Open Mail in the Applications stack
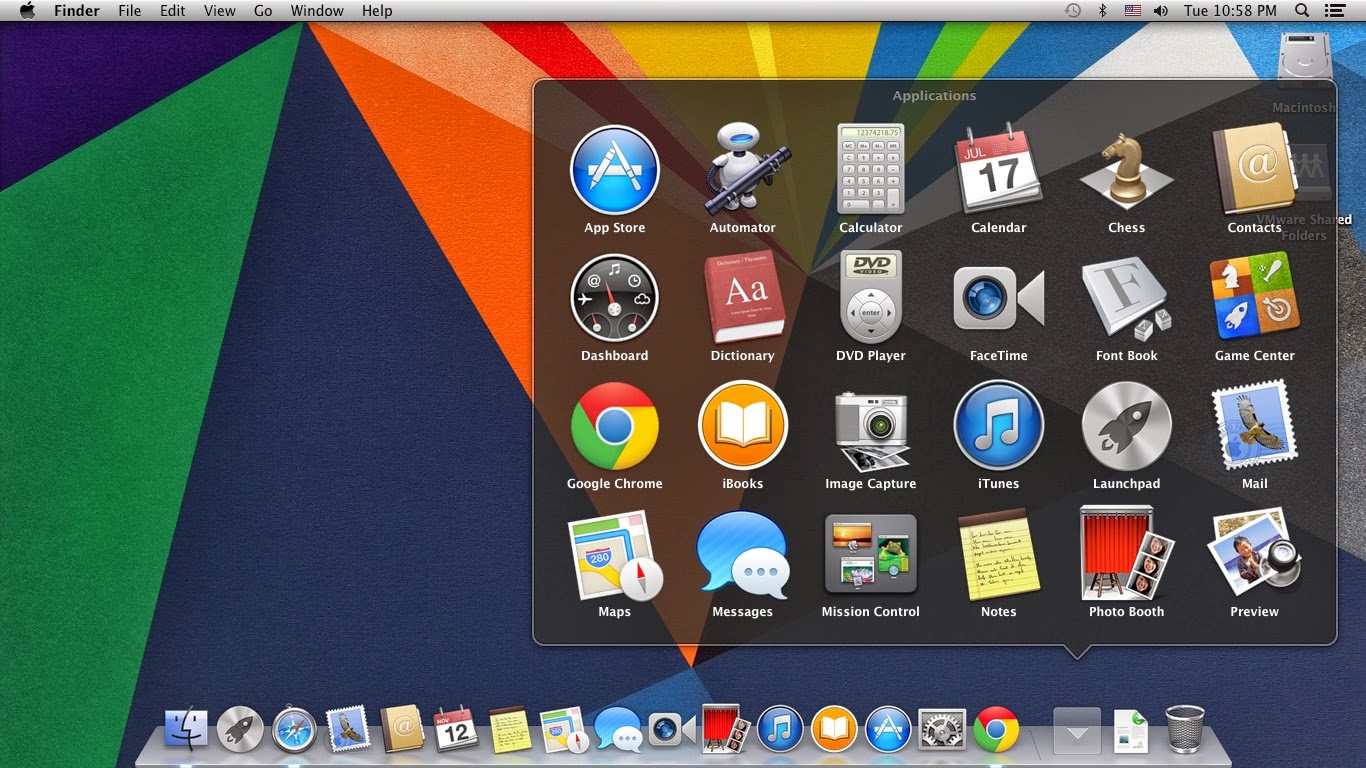Screen dimensions: 1366x768 click(x=1254, y=426)
